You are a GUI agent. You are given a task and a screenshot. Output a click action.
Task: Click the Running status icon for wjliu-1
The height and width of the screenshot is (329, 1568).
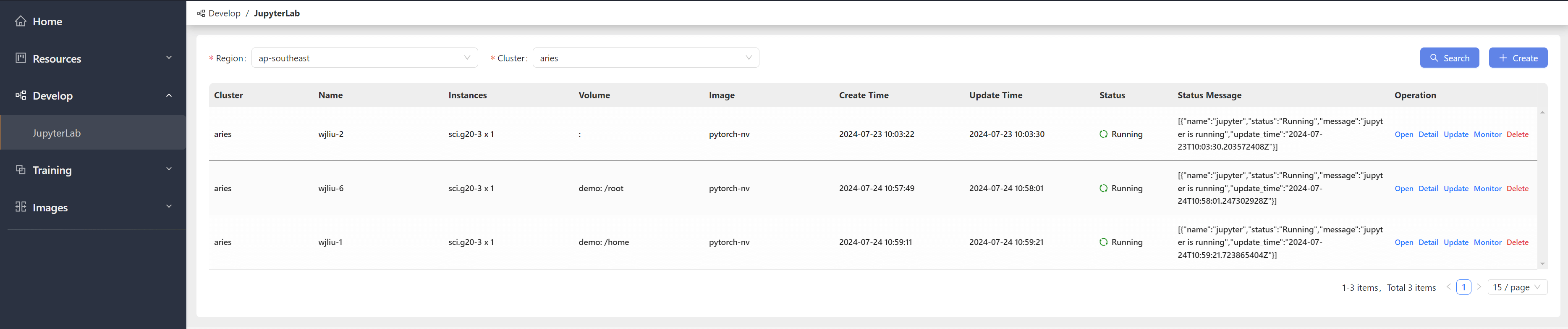click(1104, 242)
